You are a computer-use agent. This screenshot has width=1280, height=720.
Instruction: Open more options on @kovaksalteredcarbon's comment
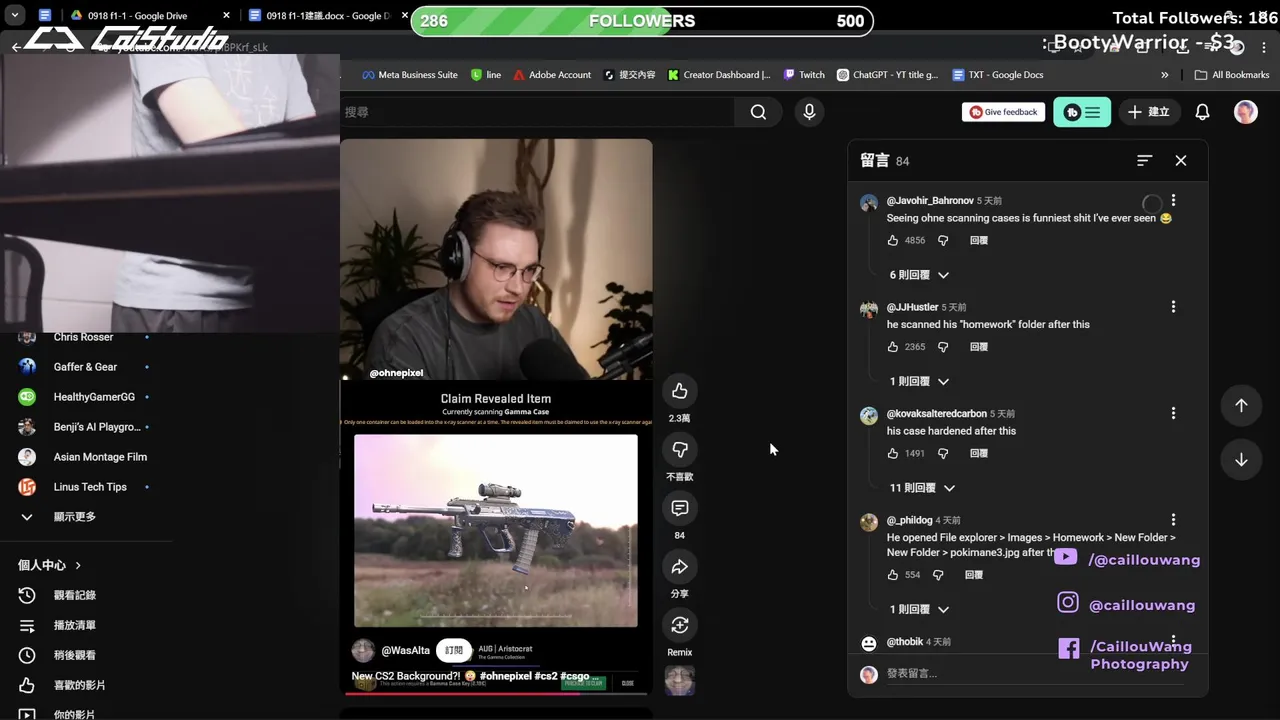[x=1173, y=413]
